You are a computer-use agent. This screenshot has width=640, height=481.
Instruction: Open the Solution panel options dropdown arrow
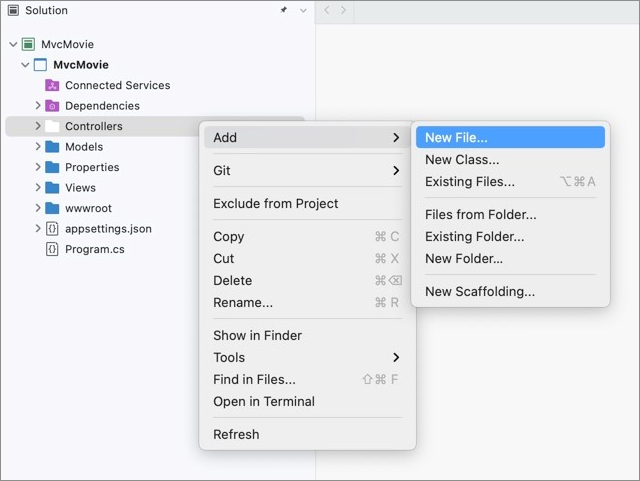(x=303, y=11)
